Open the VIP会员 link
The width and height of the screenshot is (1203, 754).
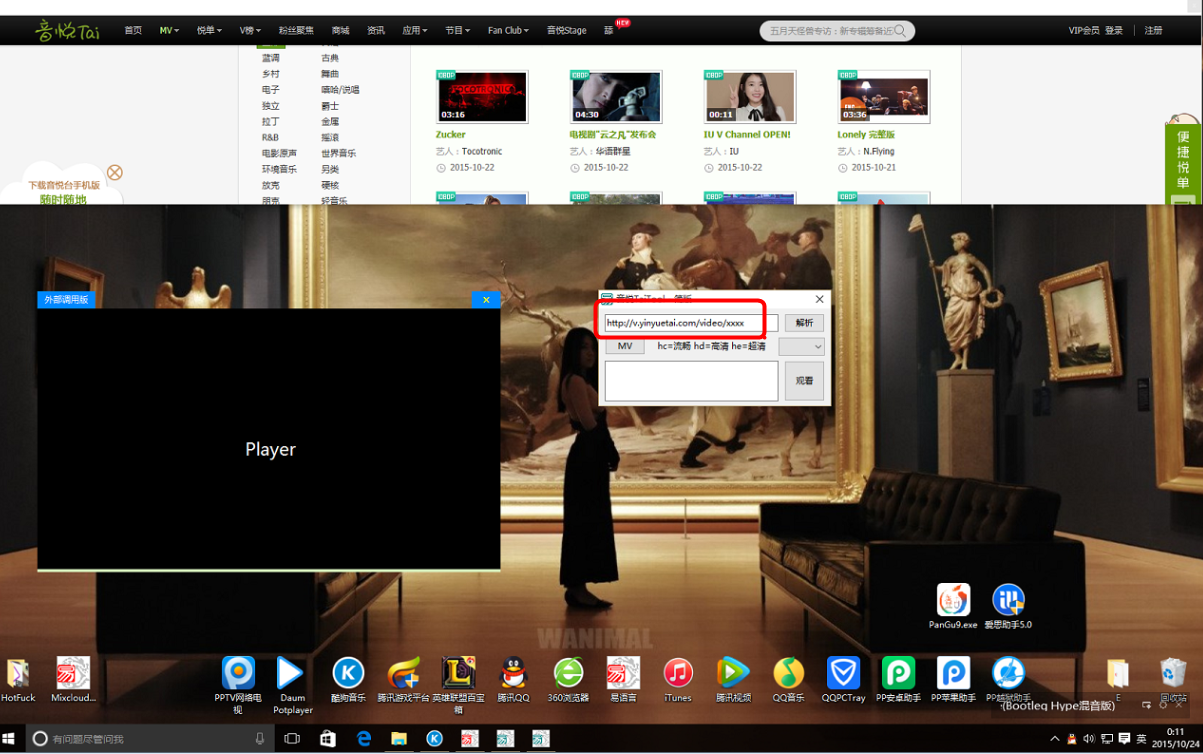pos(1083,31)
